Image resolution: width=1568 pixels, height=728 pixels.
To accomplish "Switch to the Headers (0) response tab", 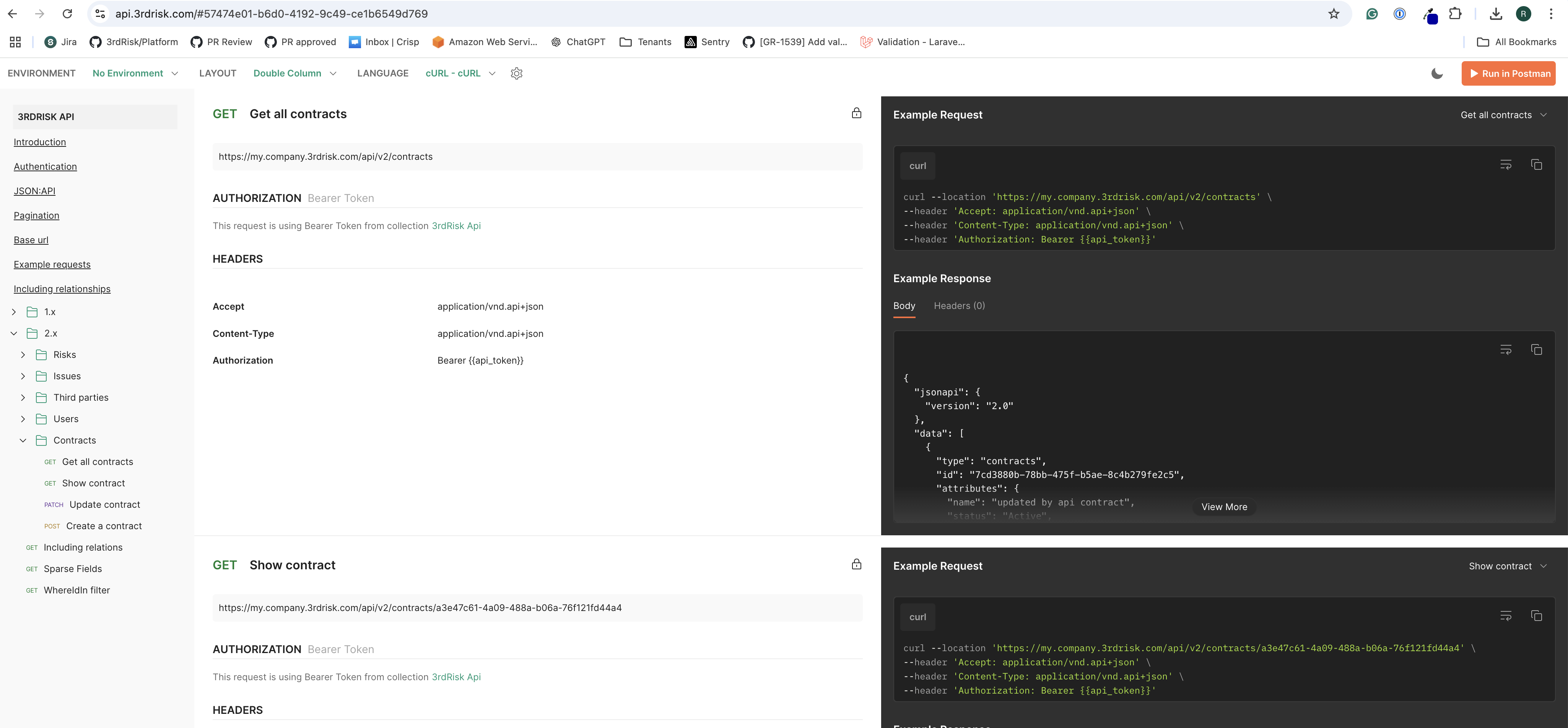I will click(959, 305).
